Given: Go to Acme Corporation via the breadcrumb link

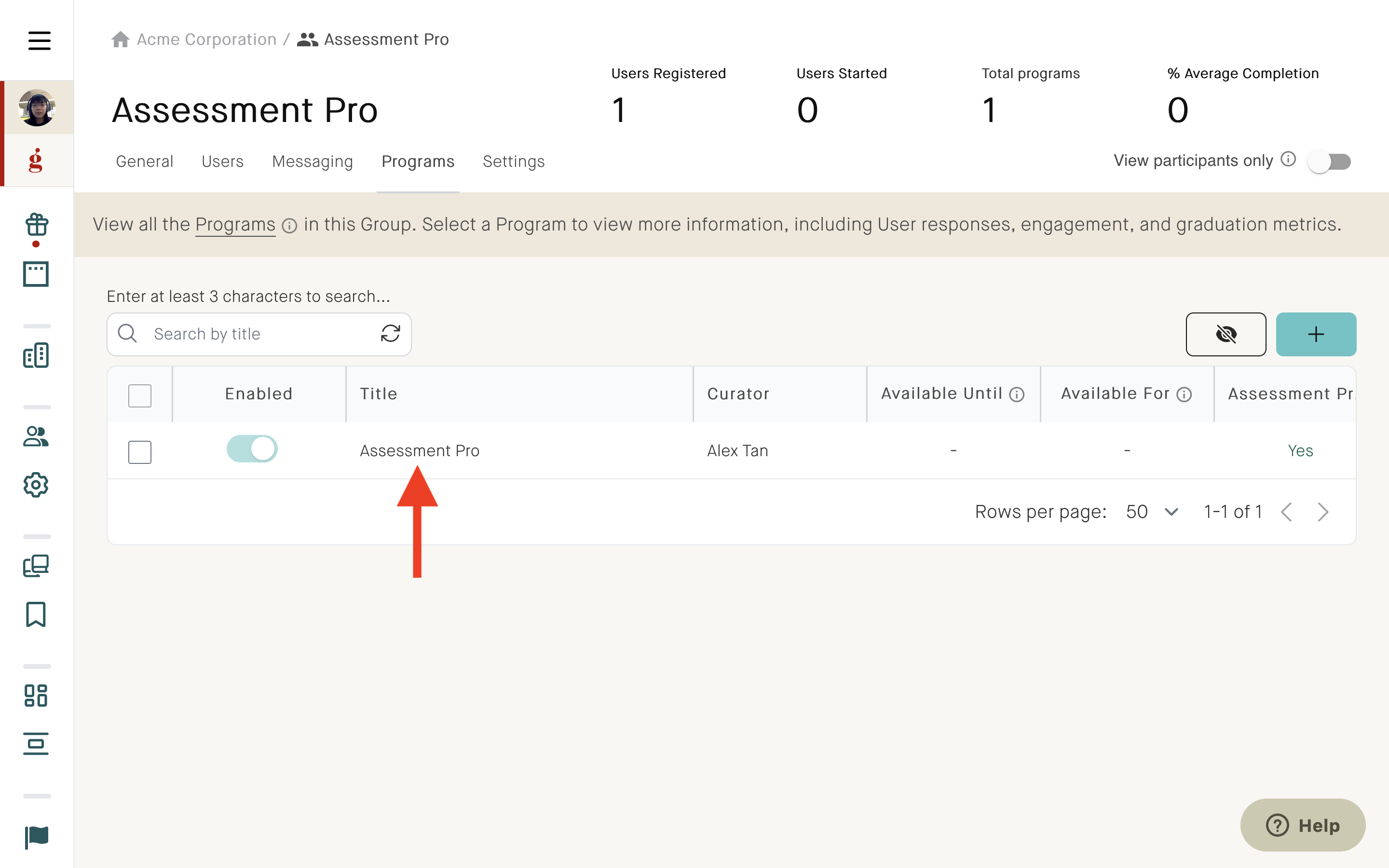Looking at the screenshot, I should 205,39.
